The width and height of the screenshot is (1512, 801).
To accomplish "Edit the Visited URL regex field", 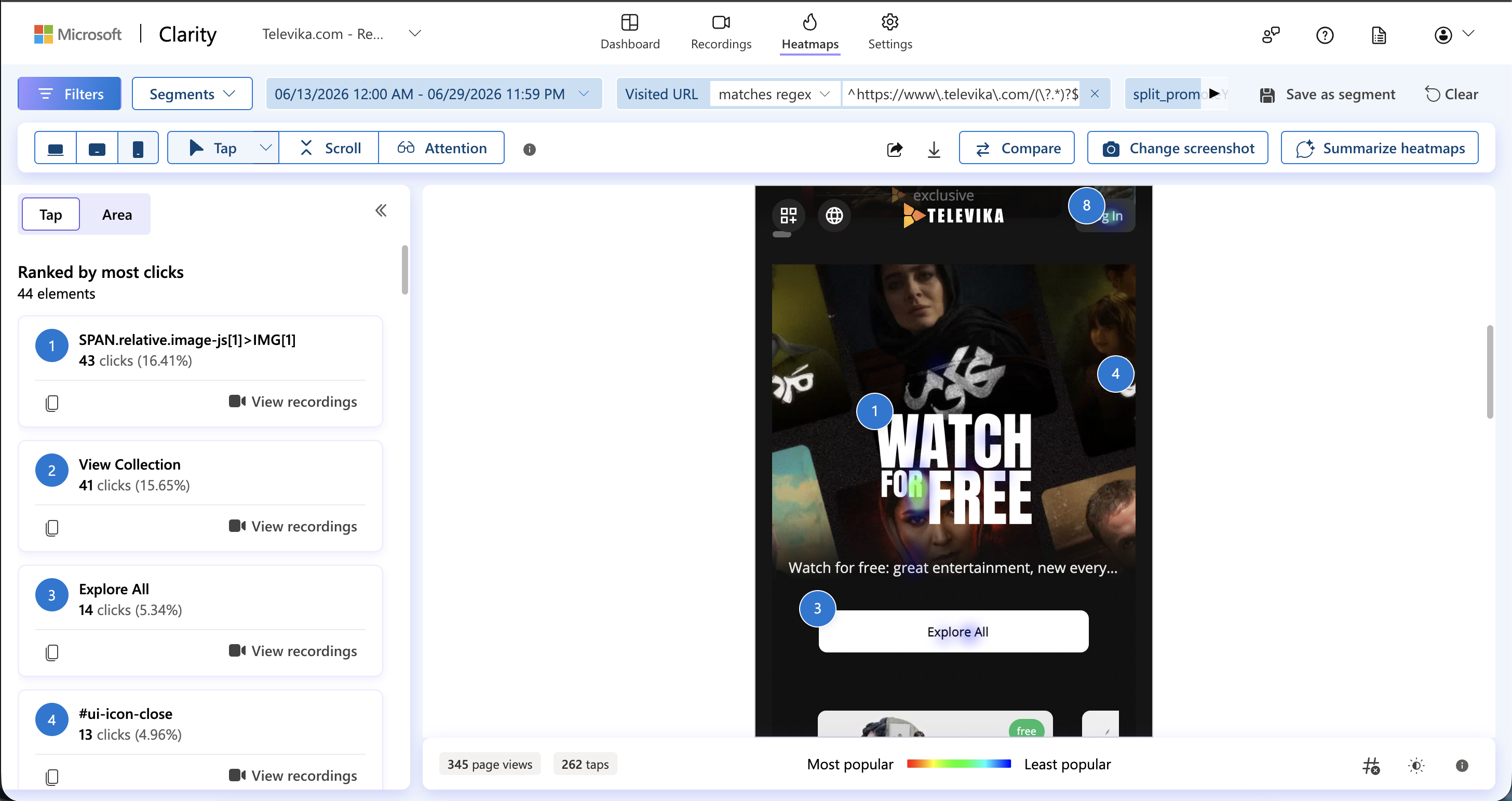I will 962,94.
